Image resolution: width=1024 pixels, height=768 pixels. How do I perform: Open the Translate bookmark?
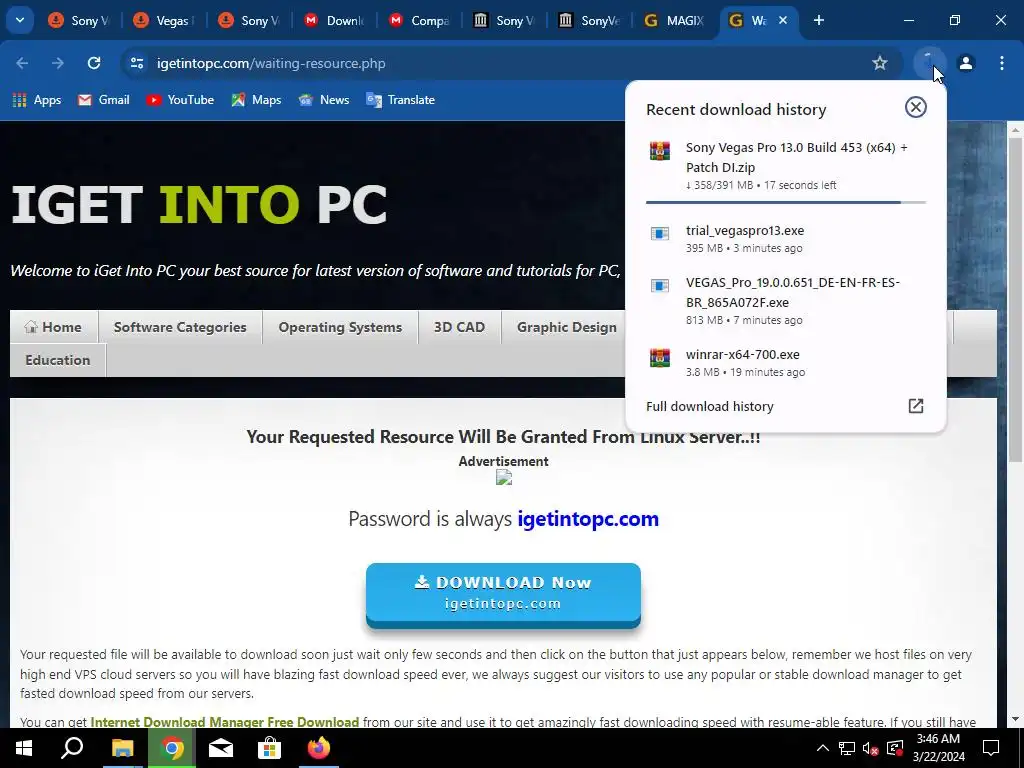click(x=401, y=100)
